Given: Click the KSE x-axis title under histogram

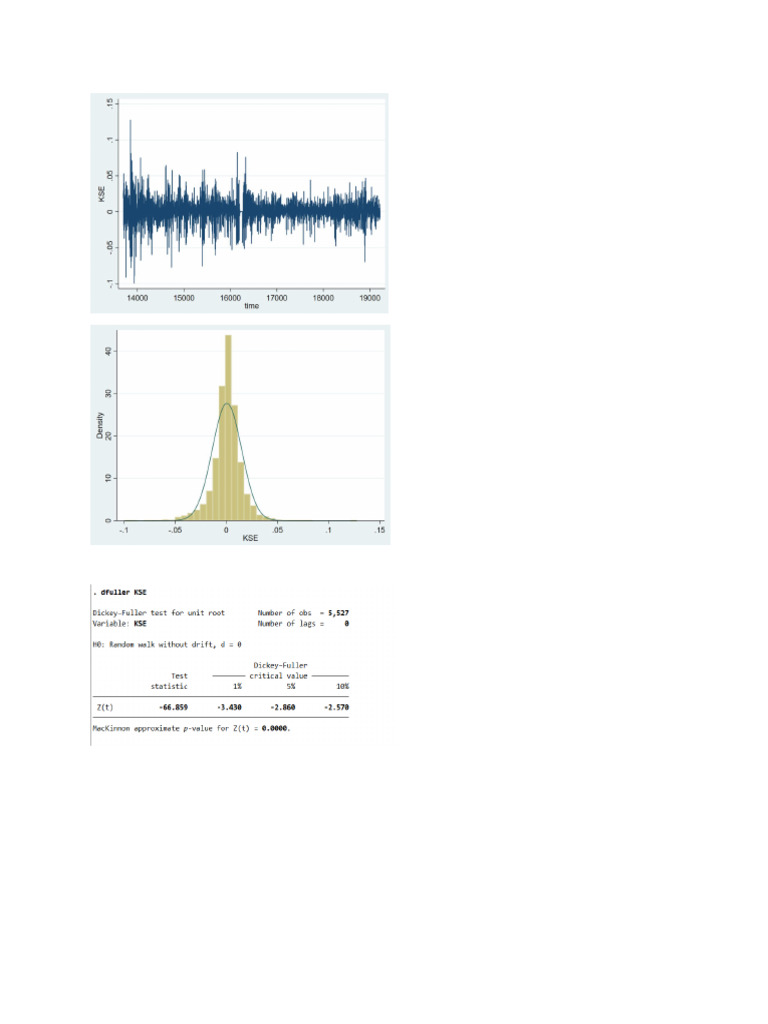Looking at the screenshot, I should [x=250, y=538].
